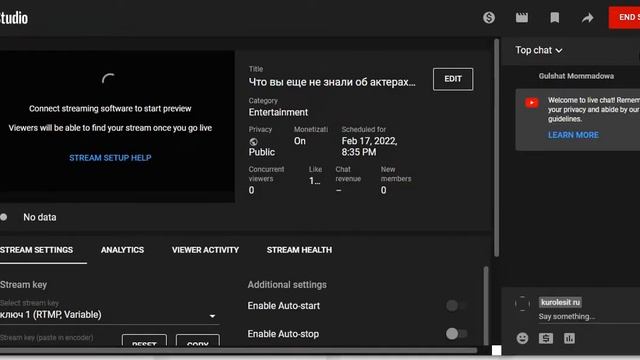The image size is (640, 360).
Task: Click the Super Chat dollar icon in chat
Action: click(x=546, y=338)
